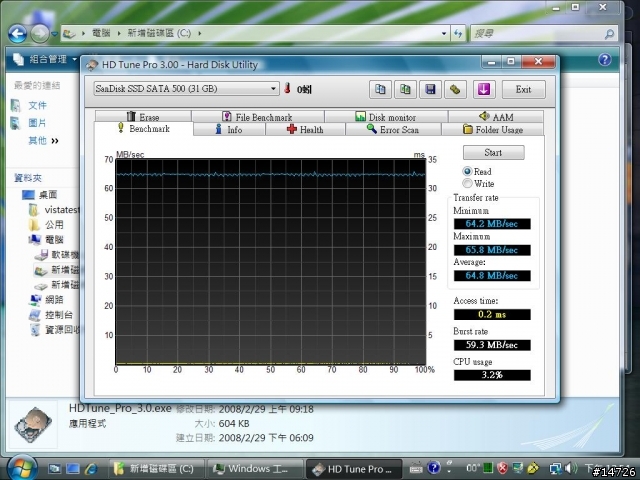Image resolution: width=640 pixels, height=480 pixels.
Task: Click the save screenshot floppy disk icon
Action: [x=430, y=89]
